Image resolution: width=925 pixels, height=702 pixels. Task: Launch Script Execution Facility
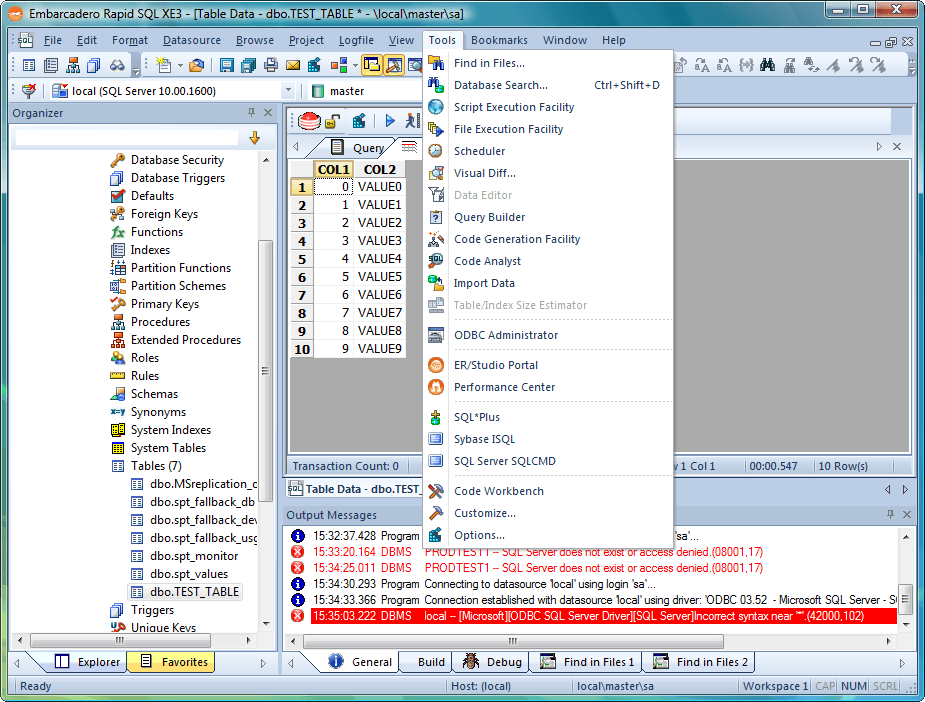548,107
